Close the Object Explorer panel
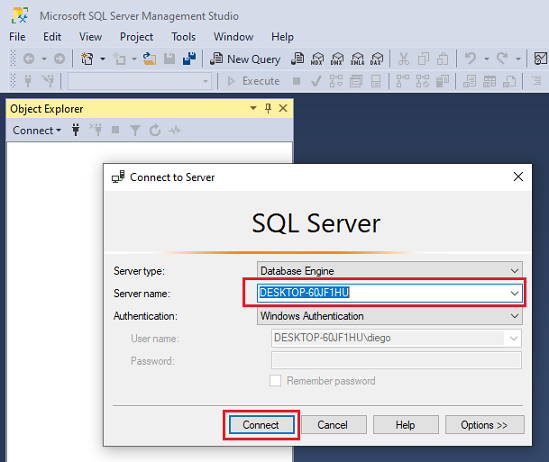The image size is (549, 462). [x=283, y=108]
